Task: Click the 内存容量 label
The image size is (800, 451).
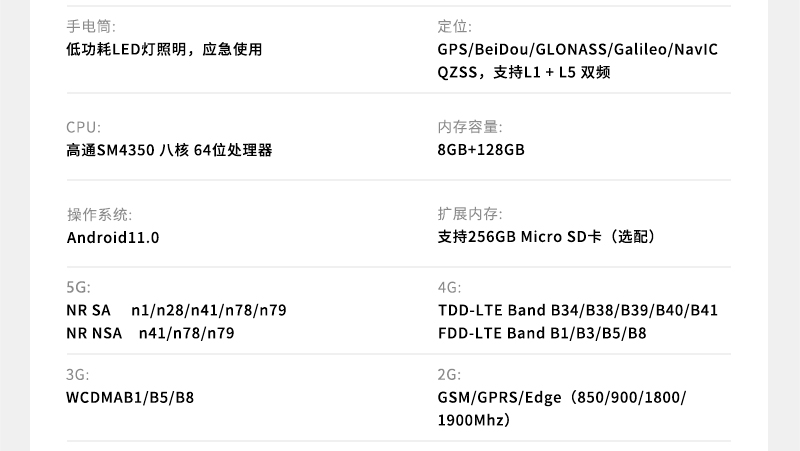Action: [x=470, y=127]
